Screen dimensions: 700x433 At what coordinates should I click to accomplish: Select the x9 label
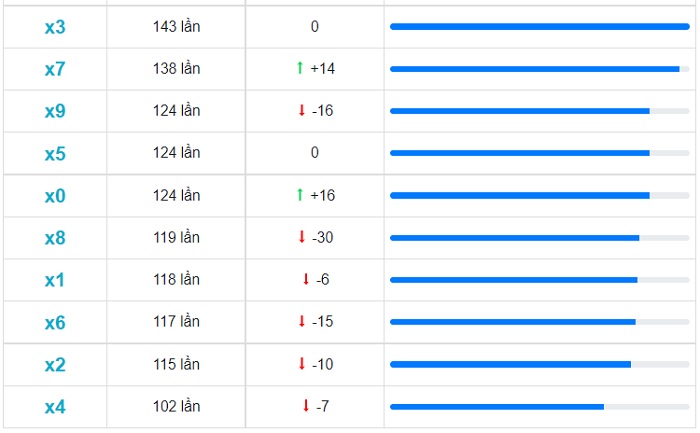[55, 111]
